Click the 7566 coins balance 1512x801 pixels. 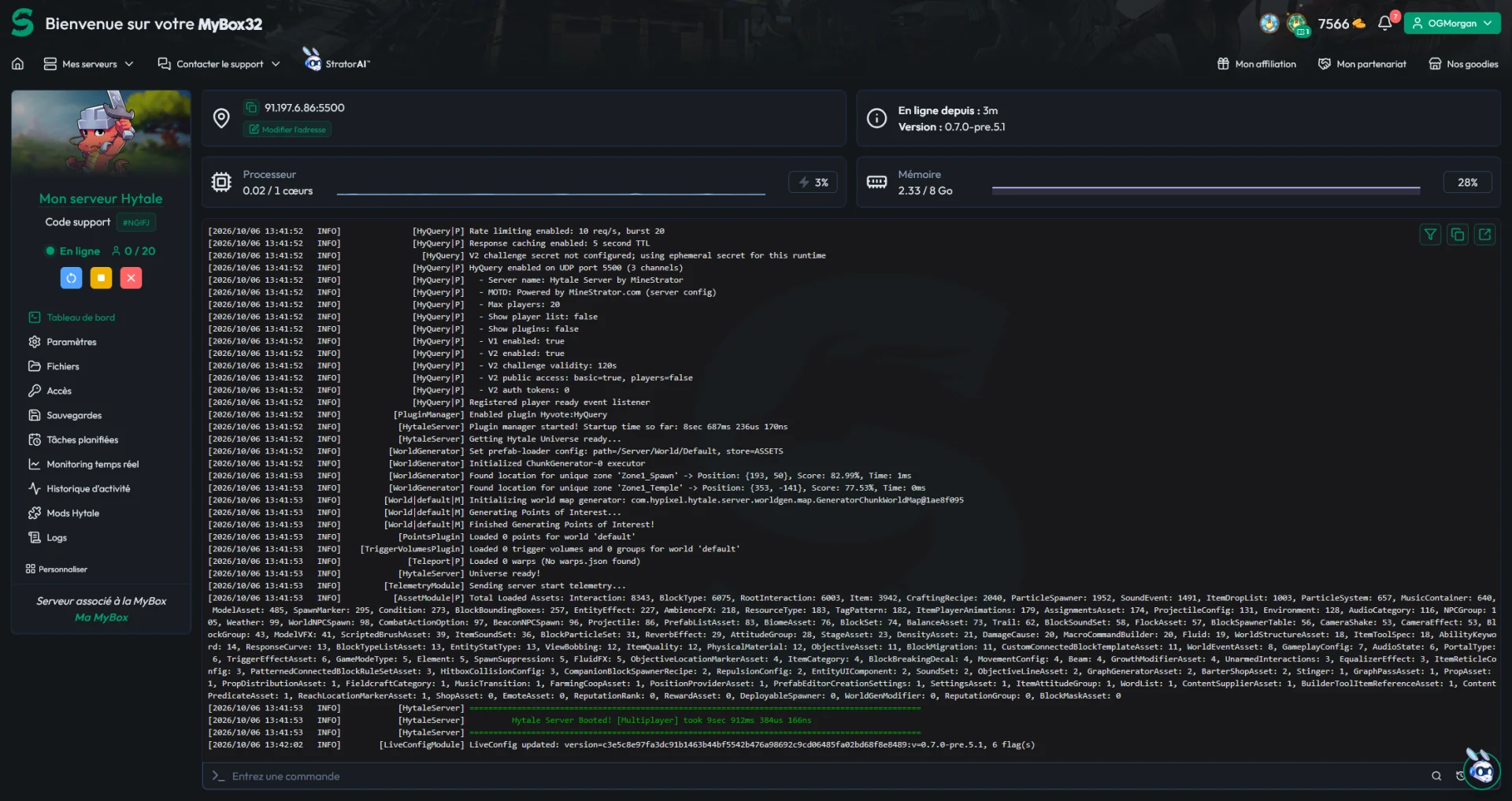click(1341, 24)
